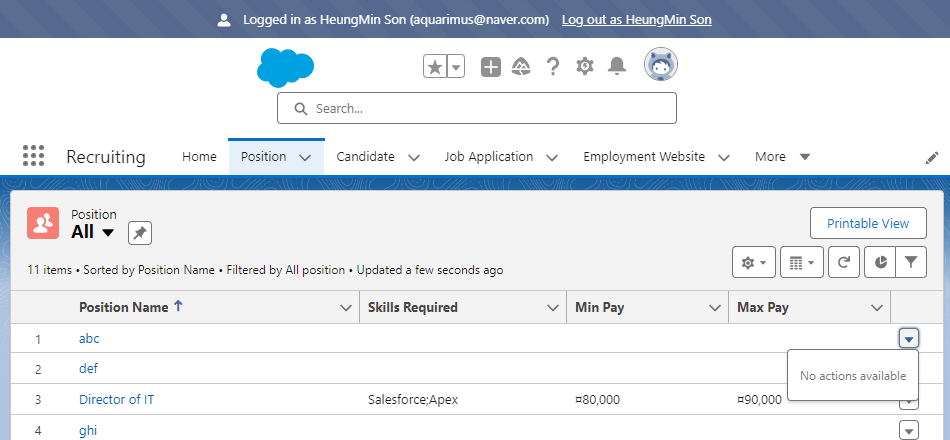Viewport: 950px width, 440px height.
Task: Expand the Employment Website tab chevron
Action: click(x=723, y=158)
